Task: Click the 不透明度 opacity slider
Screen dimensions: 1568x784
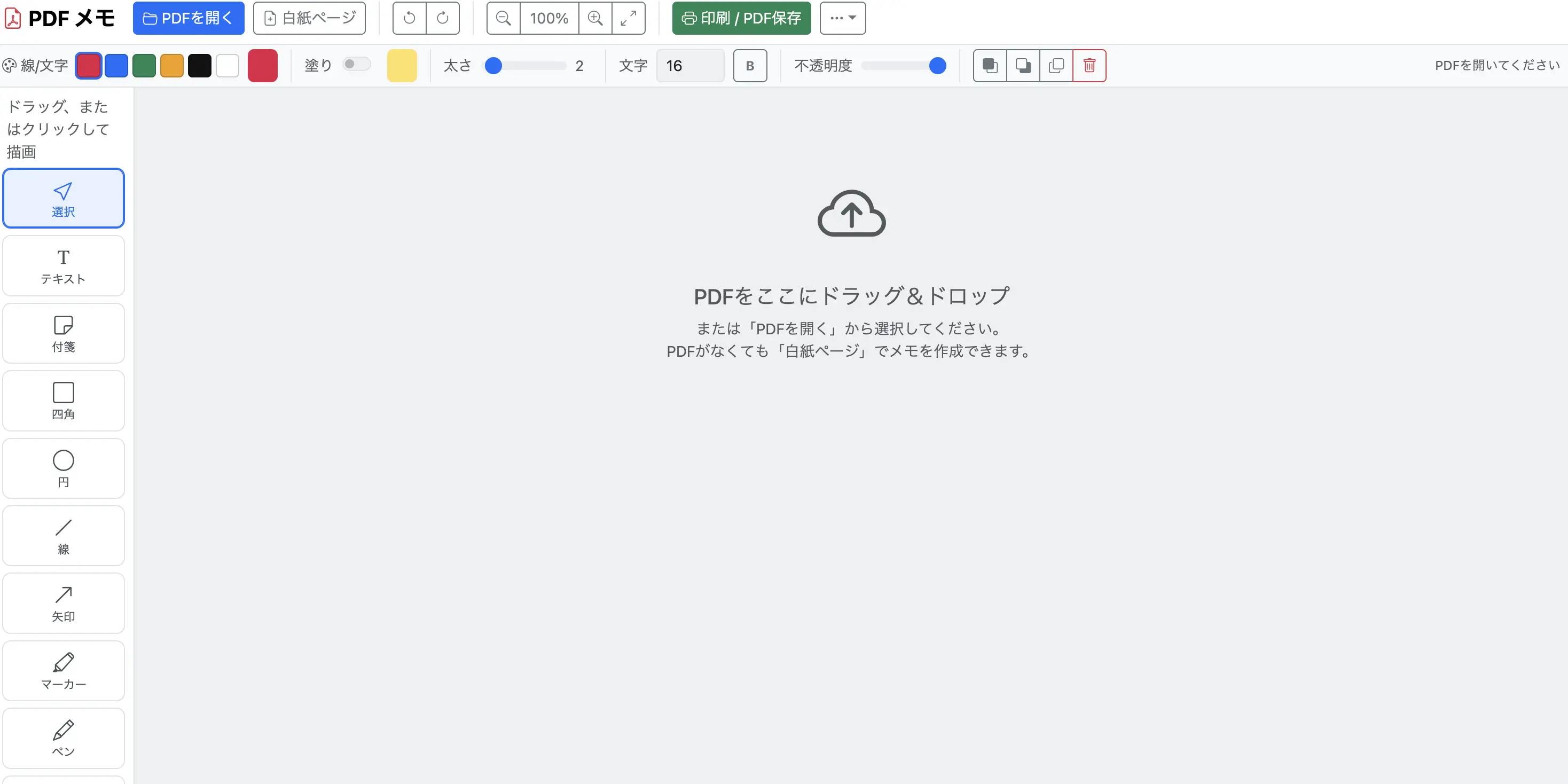Action: click(905, 66)
